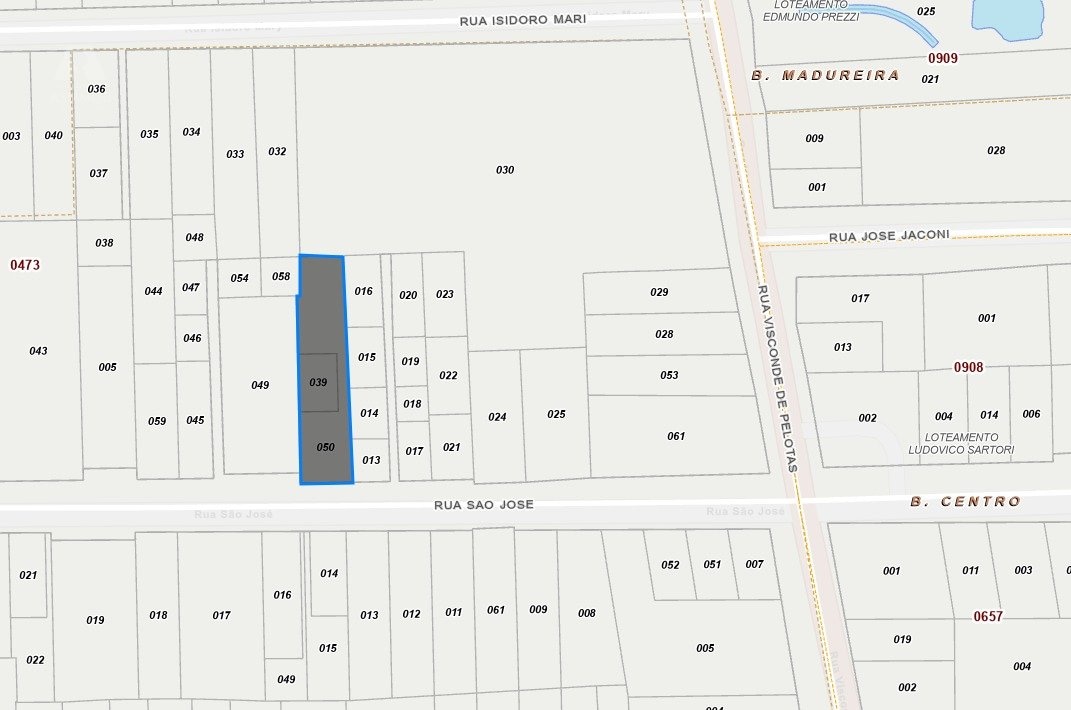
Task: Select block number 0473
Action: click(25, 265)
